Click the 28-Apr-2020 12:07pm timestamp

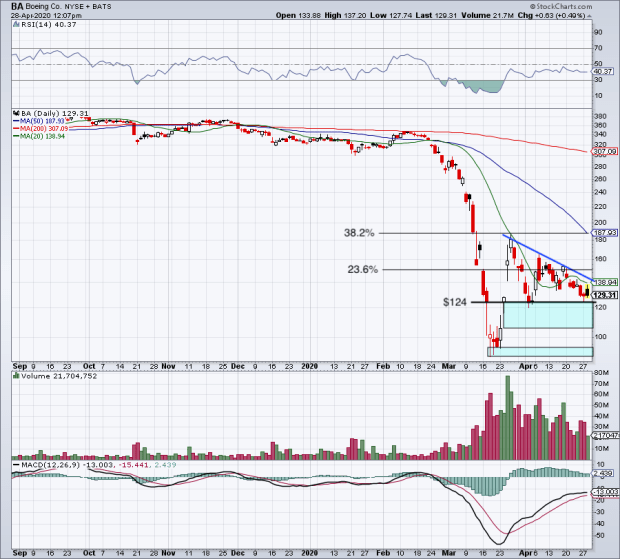click(x=46, y=16)
